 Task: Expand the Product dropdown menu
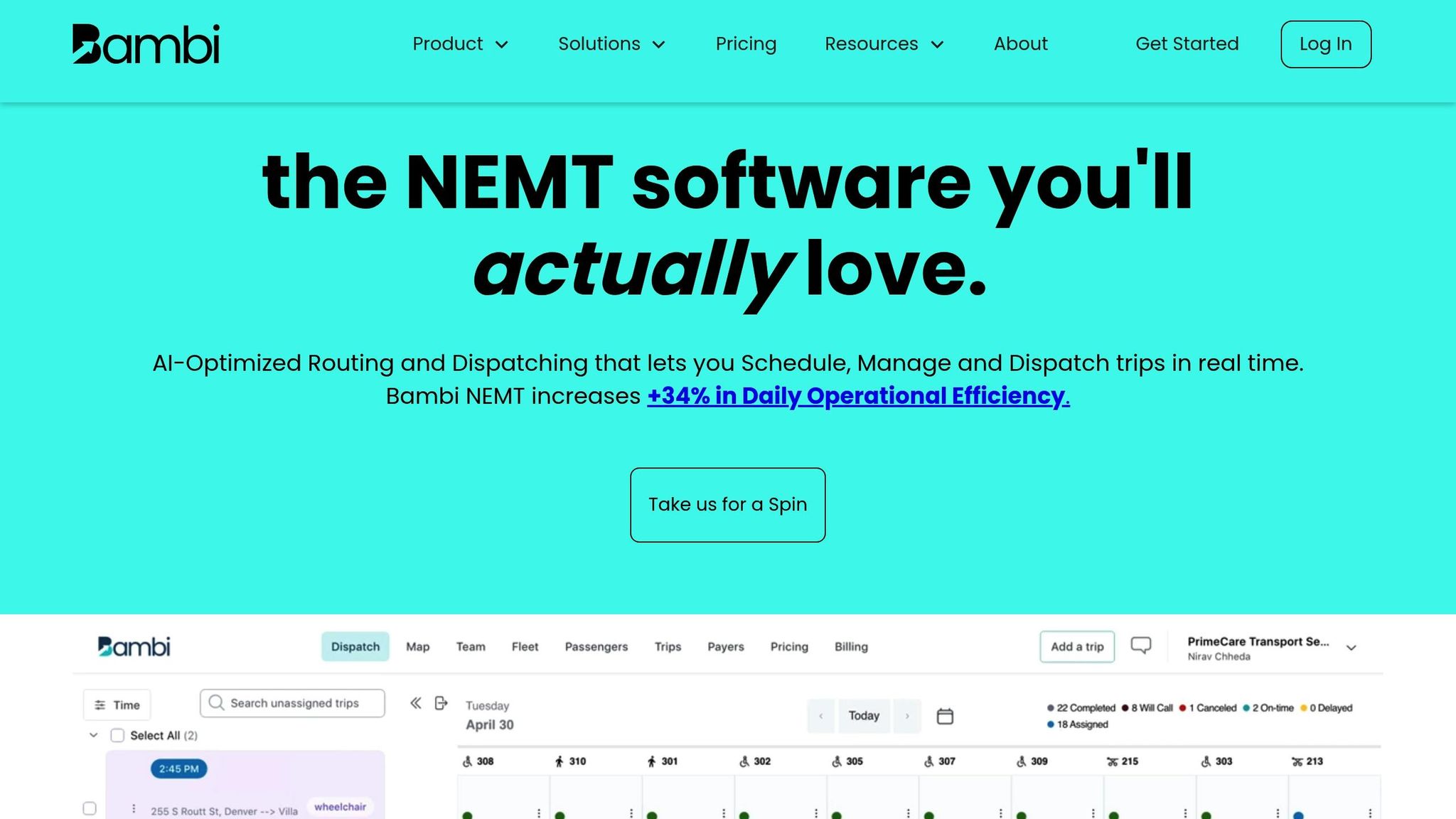[x=461, y=44]
